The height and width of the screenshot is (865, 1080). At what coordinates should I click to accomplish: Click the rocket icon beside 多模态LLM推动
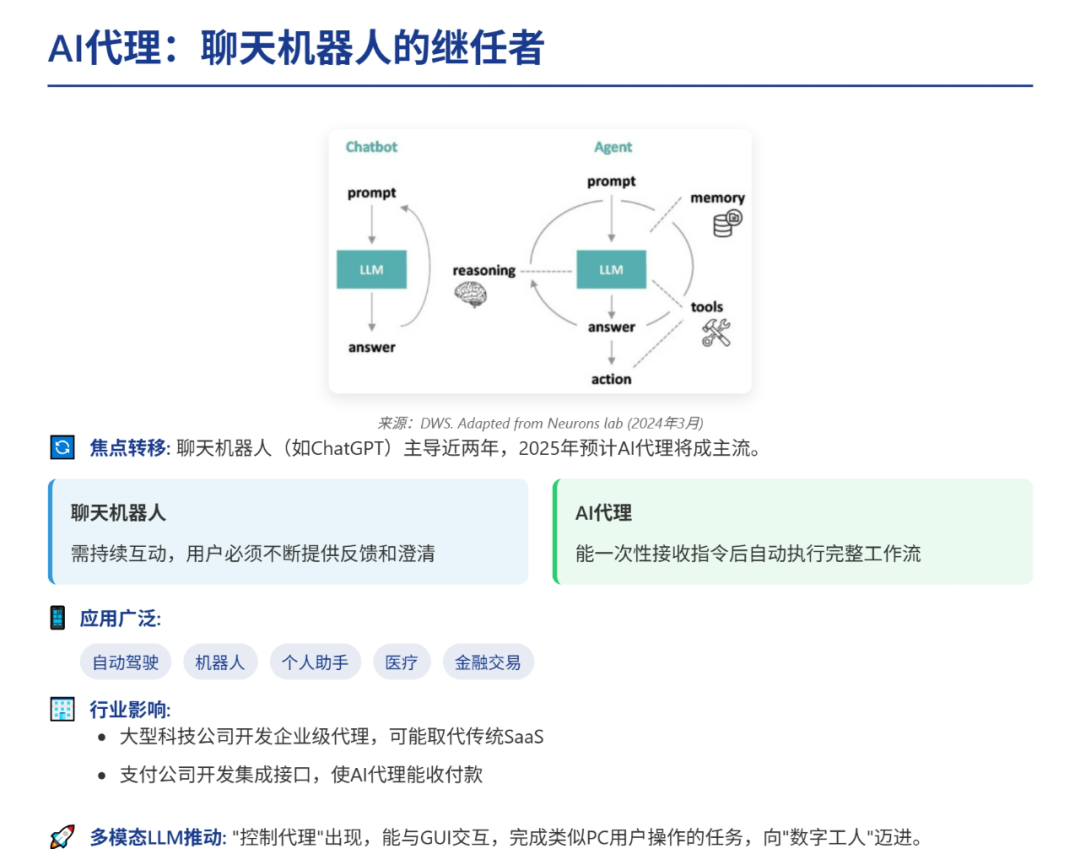point(62,837)
